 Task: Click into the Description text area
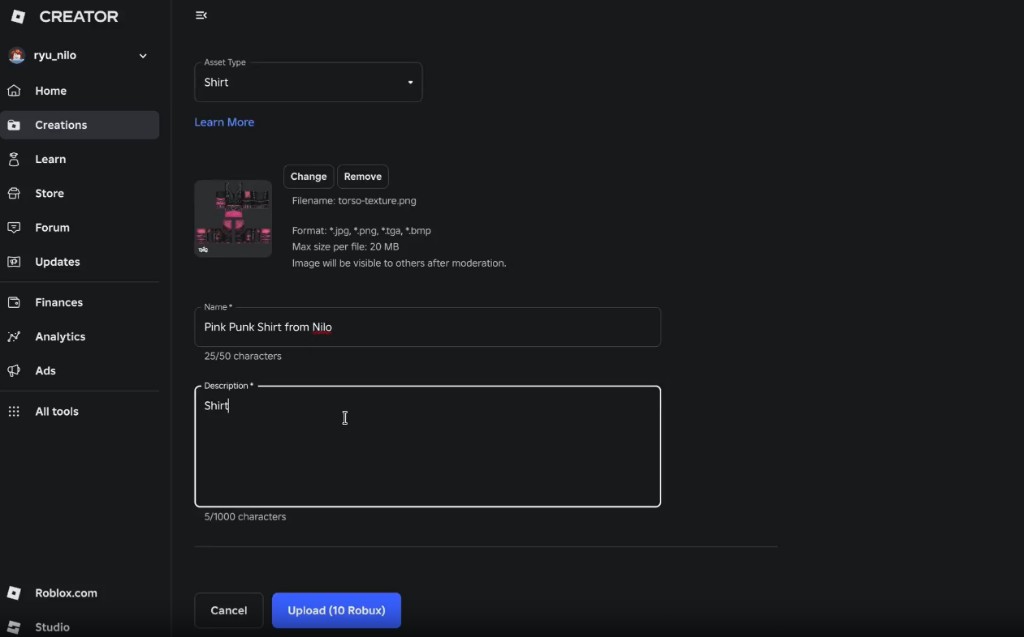(x=428, y=446)
